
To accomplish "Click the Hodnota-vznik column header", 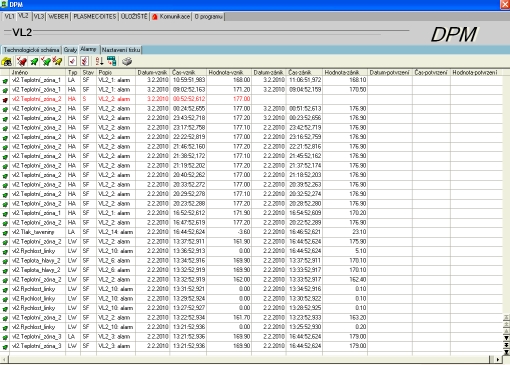I will point(229,72).
